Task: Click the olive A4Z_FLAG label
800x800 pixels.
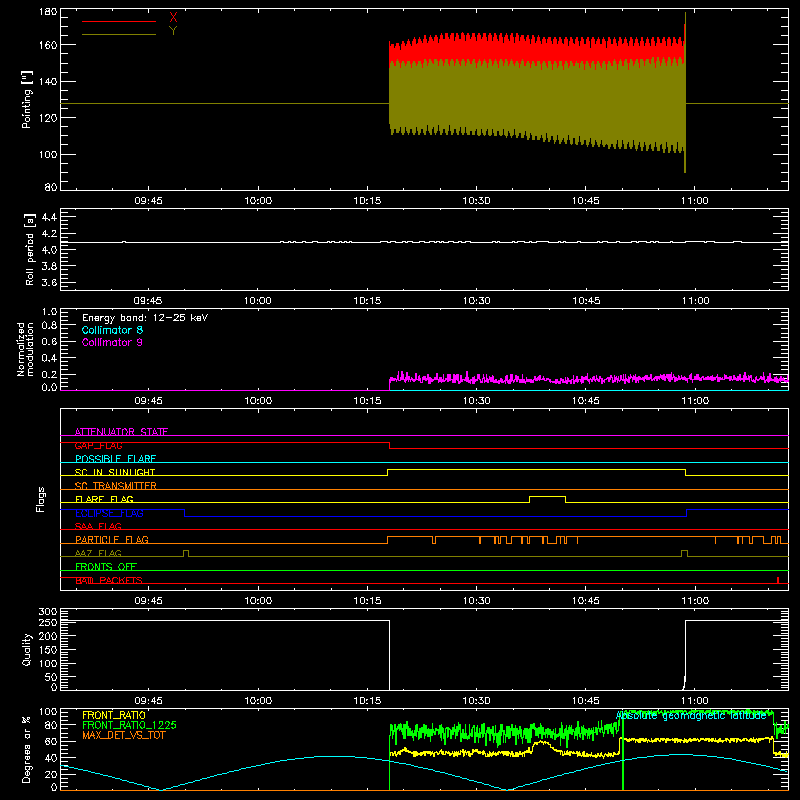Action: click(x=98, y=553)
